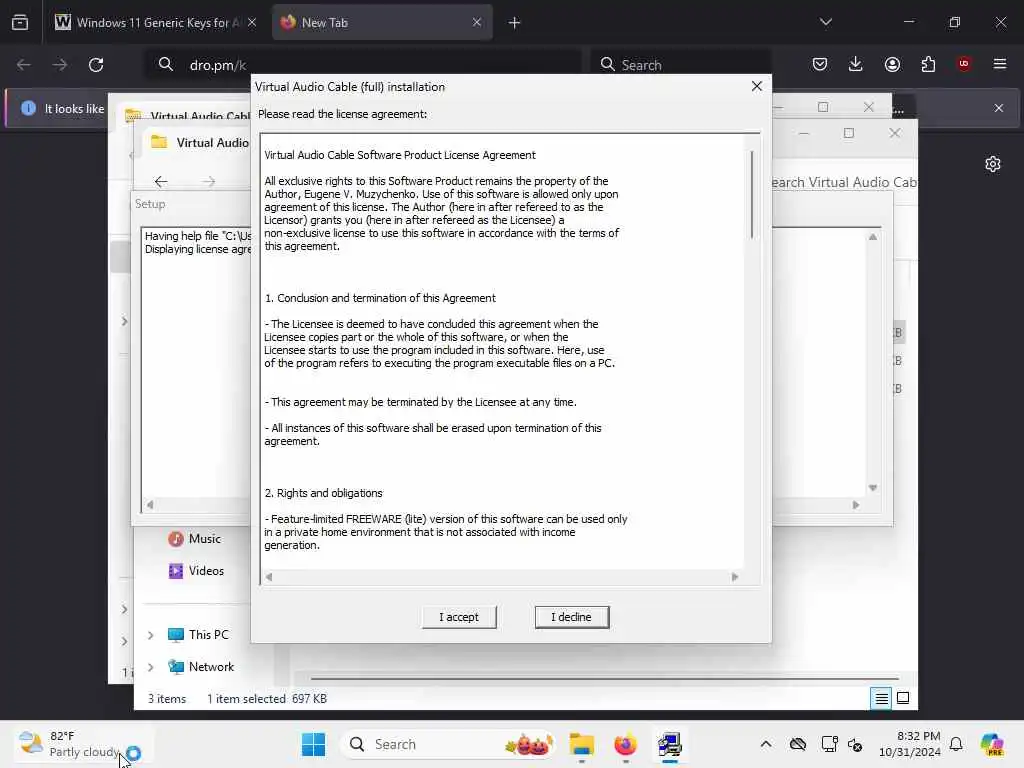The width and height of the screenshot is (1024, 768).
Task: Switch to the New Tab tab
Action: [x=382, y=23]
